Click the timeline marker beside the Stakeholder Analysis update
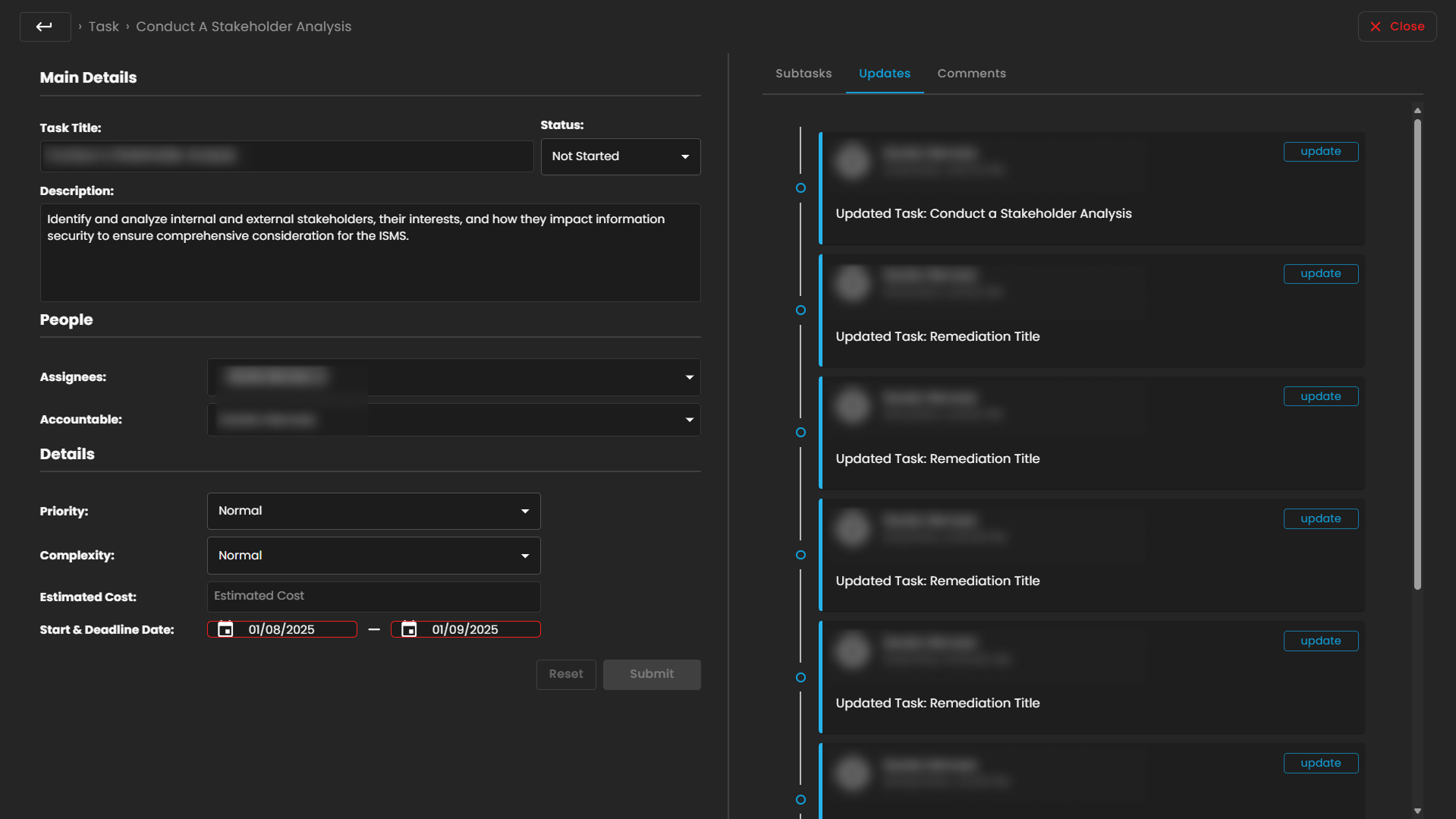This screenshot has width=1456, height=819. coord(800,188)
